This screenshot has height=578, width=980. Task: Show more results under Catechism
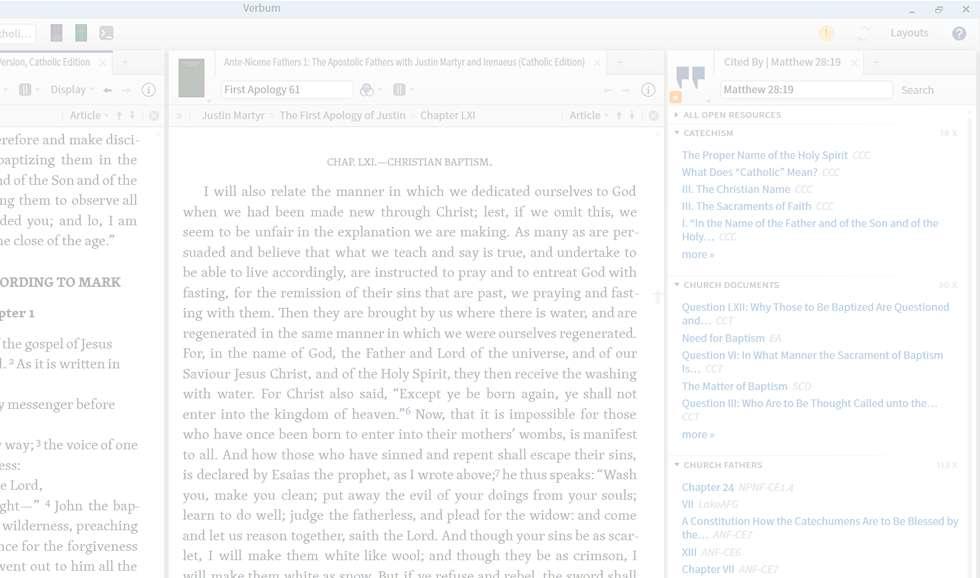(698, 254)
